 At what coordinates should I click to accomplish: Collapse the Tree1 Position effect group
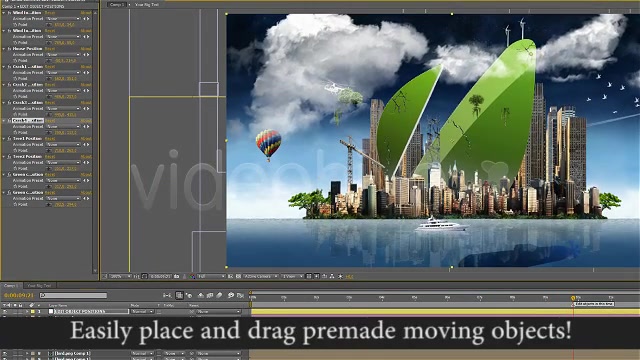(4, 138)
